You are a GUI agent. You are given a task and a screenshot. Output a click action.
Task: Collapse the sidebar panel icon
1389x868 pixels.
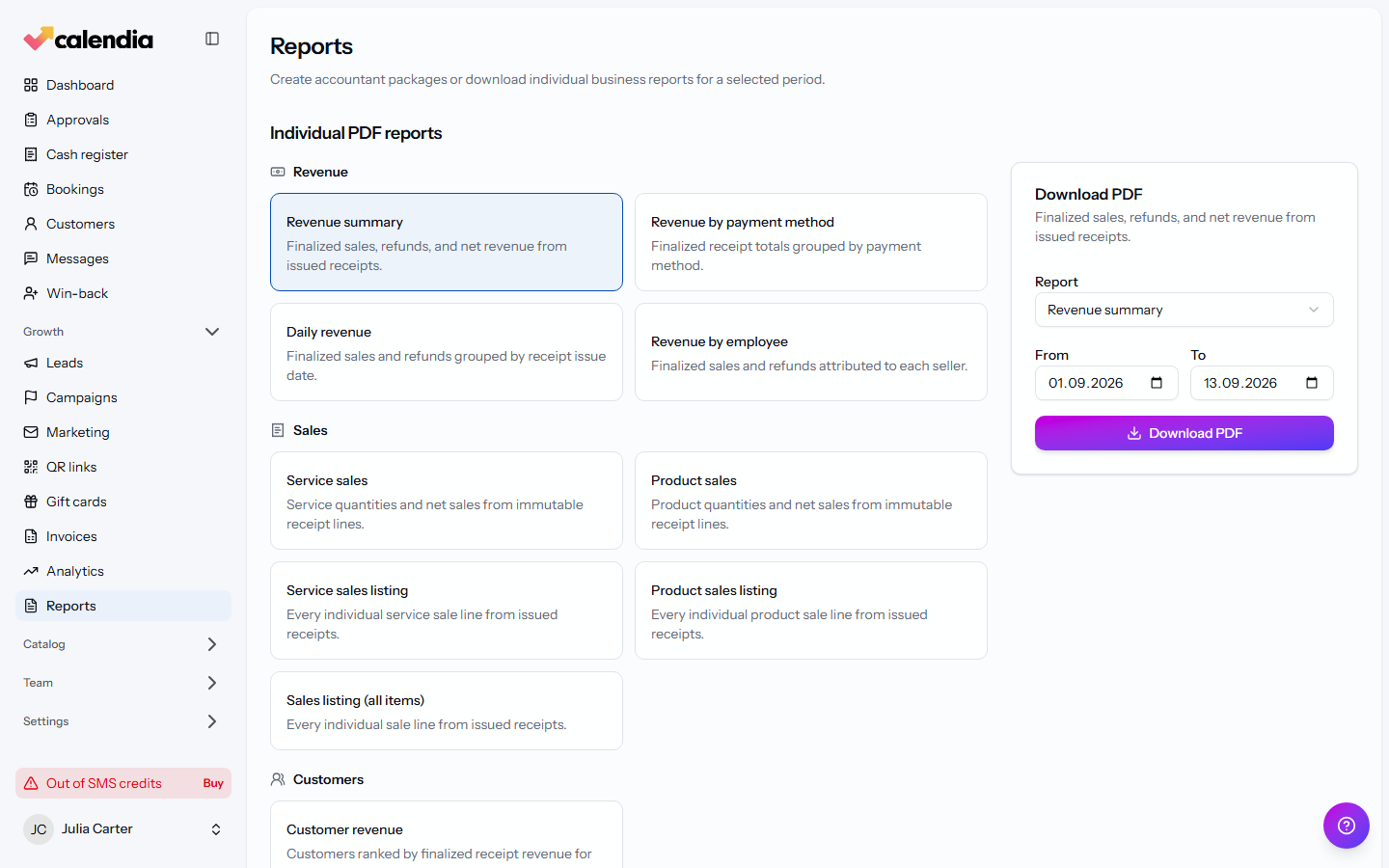coord(212,39)
